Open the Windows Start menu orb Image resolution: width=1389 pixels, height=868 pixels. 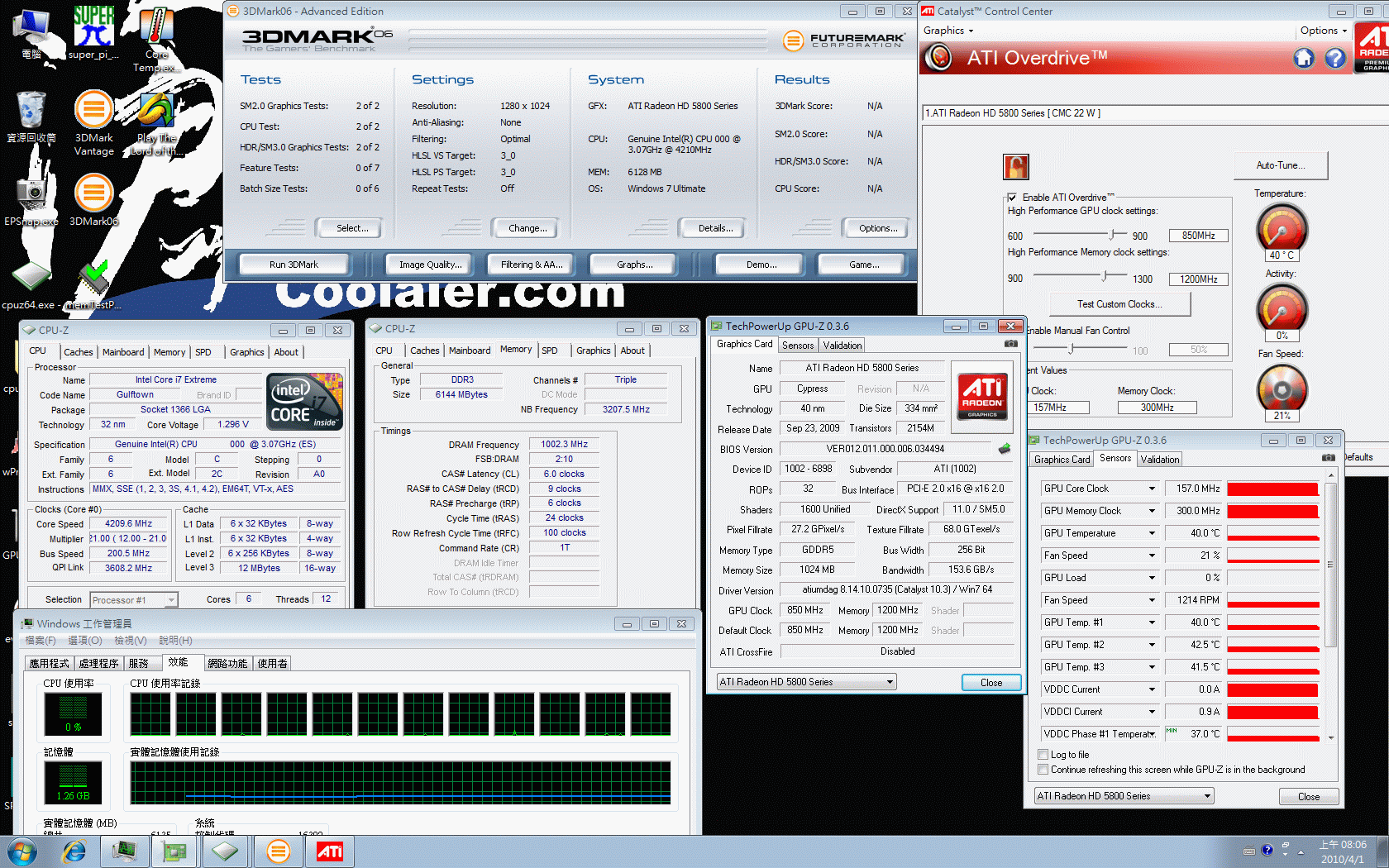click(x=21, y=851)
